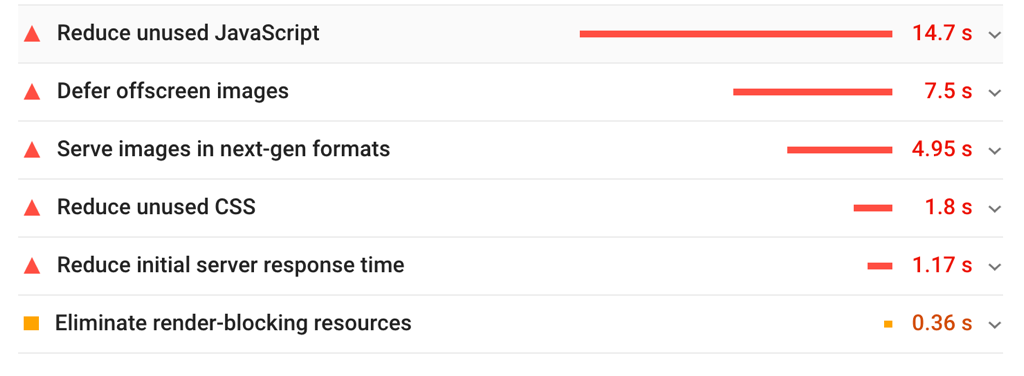Click the 4.95 s savings value
The height and width of the screenshot is (376, 1024).
pyautogui.click(x=942, y=149)
